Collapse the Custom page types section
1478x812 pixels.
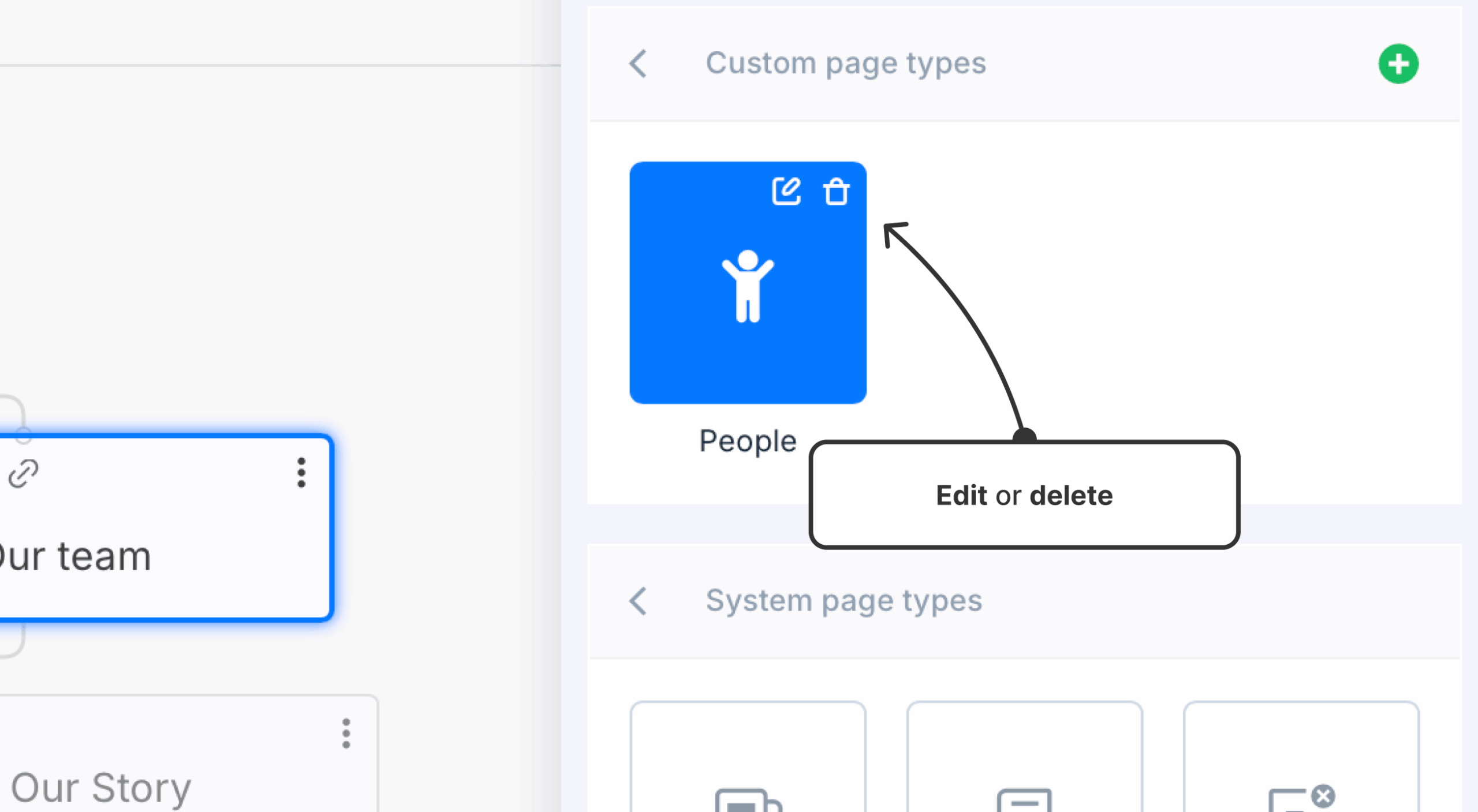639,63
